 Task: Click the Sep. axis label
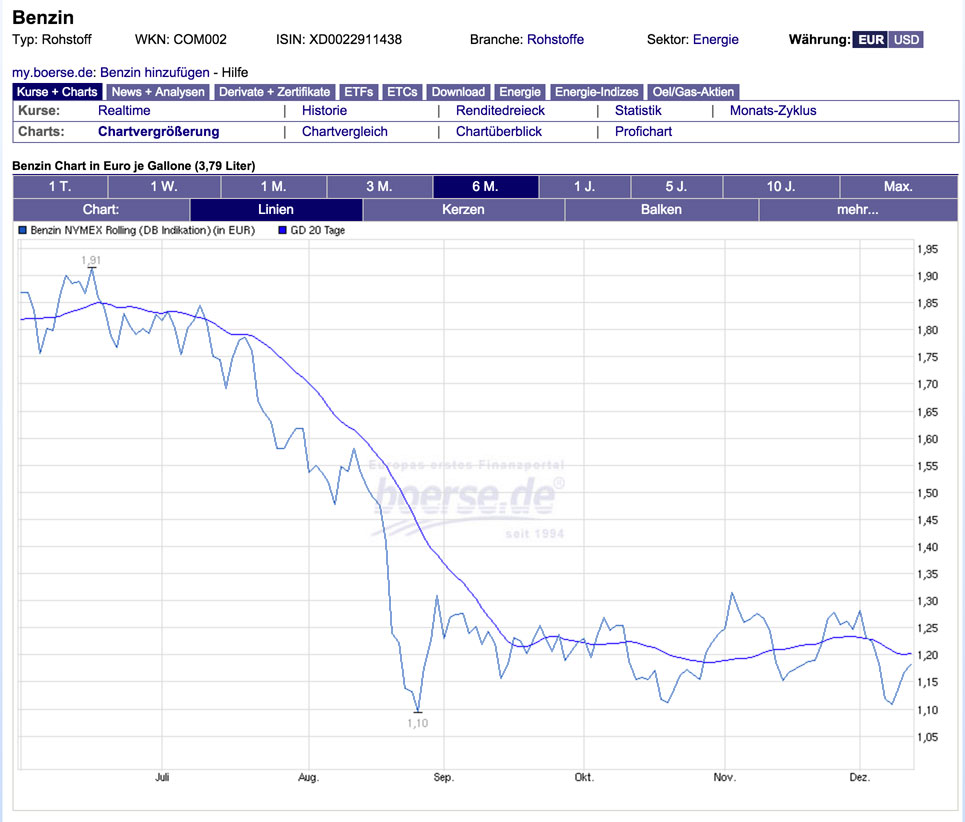click(444, 777)
